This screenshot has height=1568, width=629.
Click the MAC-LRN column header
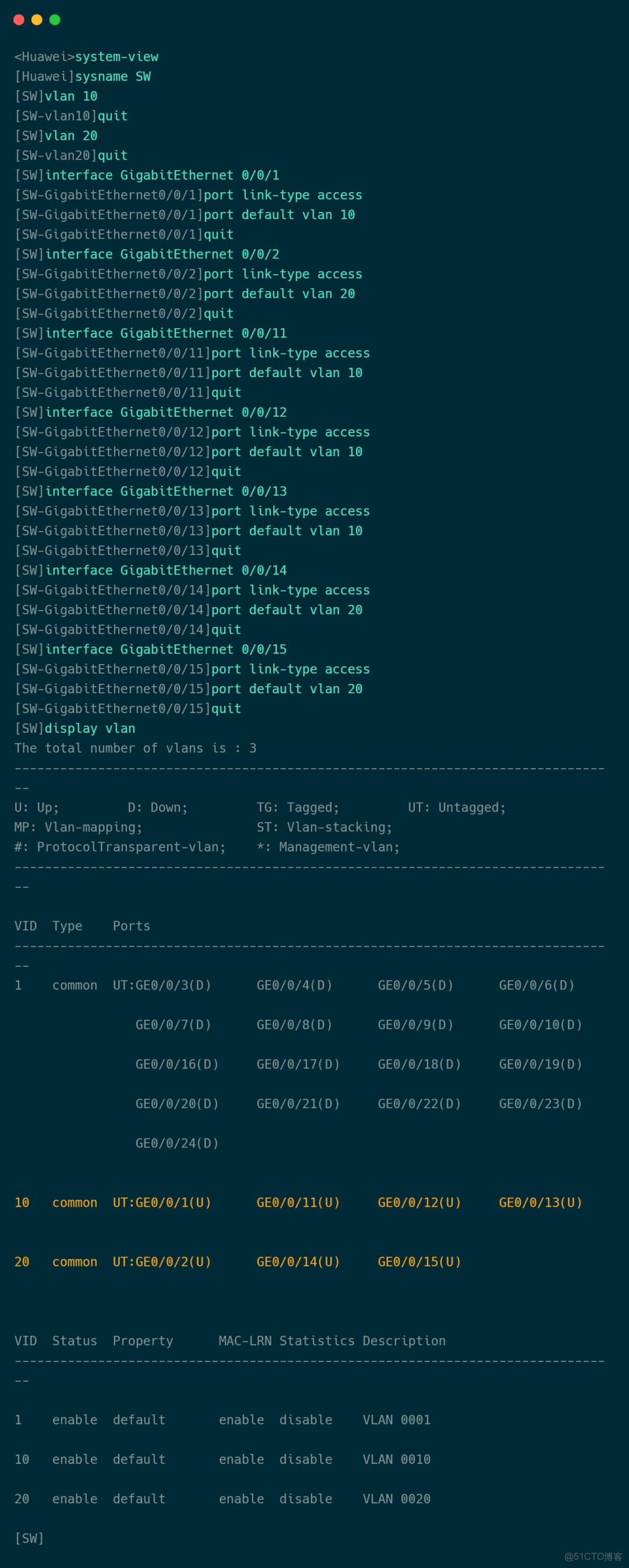pos(245,1340)
